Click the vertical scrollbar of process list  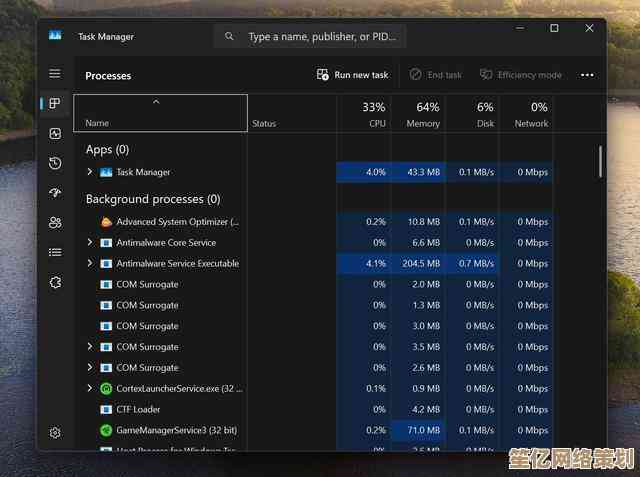600,160
